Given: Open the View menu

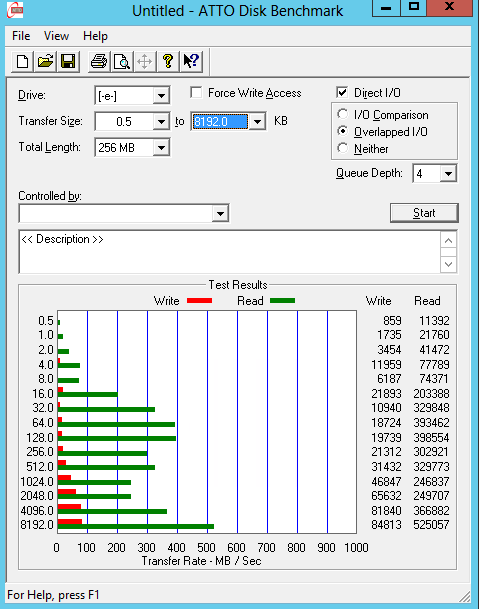Looking at the screenshot, I should click(56, 36).
